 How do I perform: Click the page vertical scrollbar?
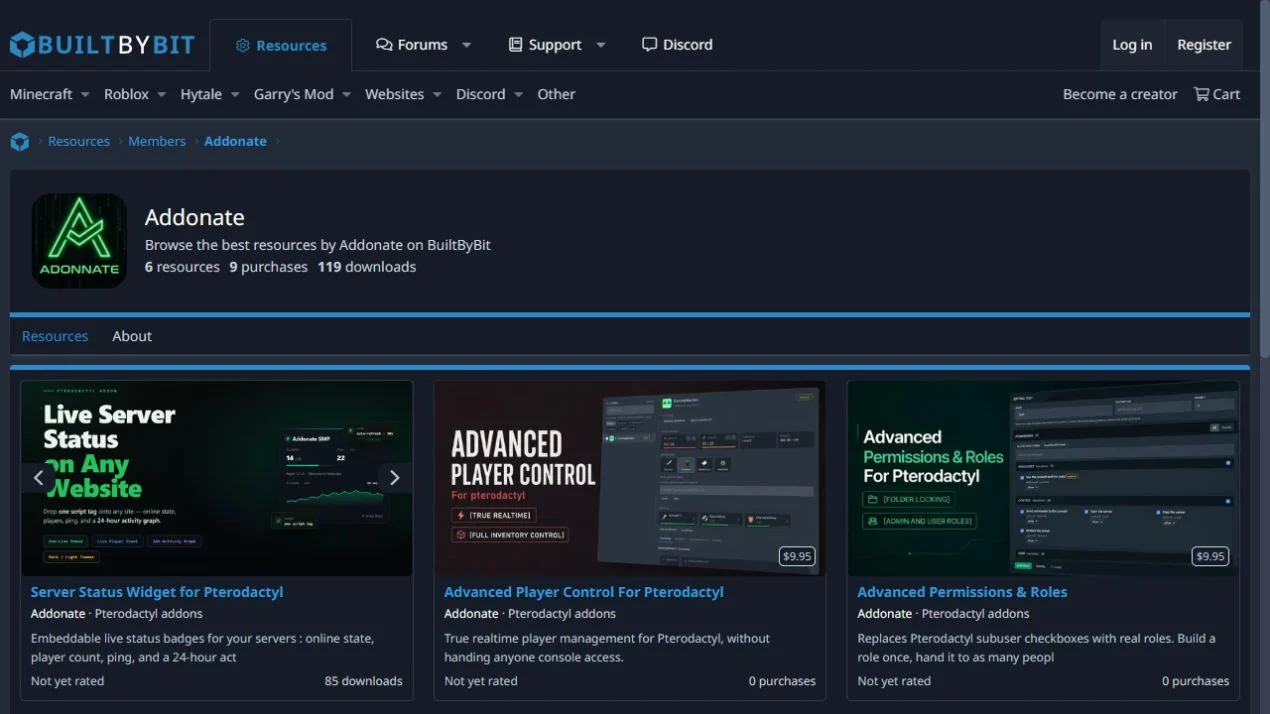coord(1264,180)
